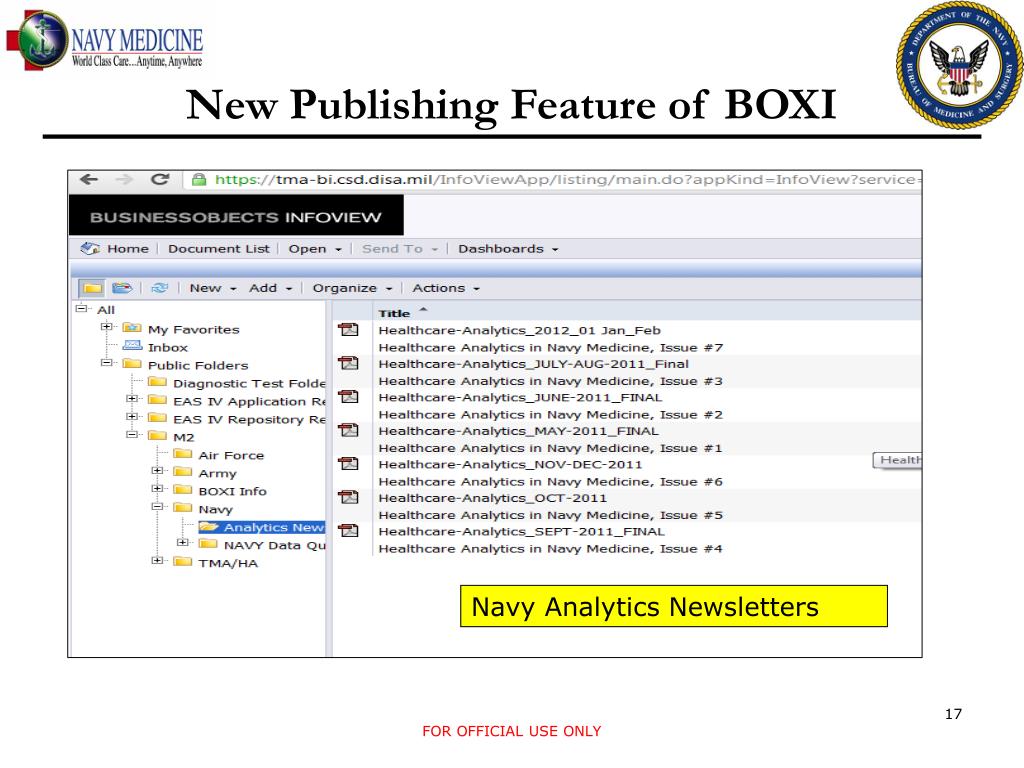
Task: Click description text ending Issue #1
Action: 551,448
